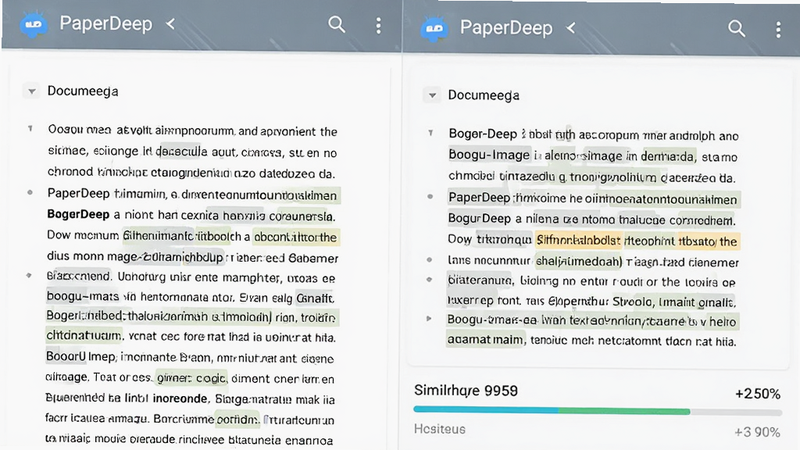This screenshot has height=450, width=800.
Task: Click the 'inoreonde' bold word in the left pane
Action: (180, 398)
